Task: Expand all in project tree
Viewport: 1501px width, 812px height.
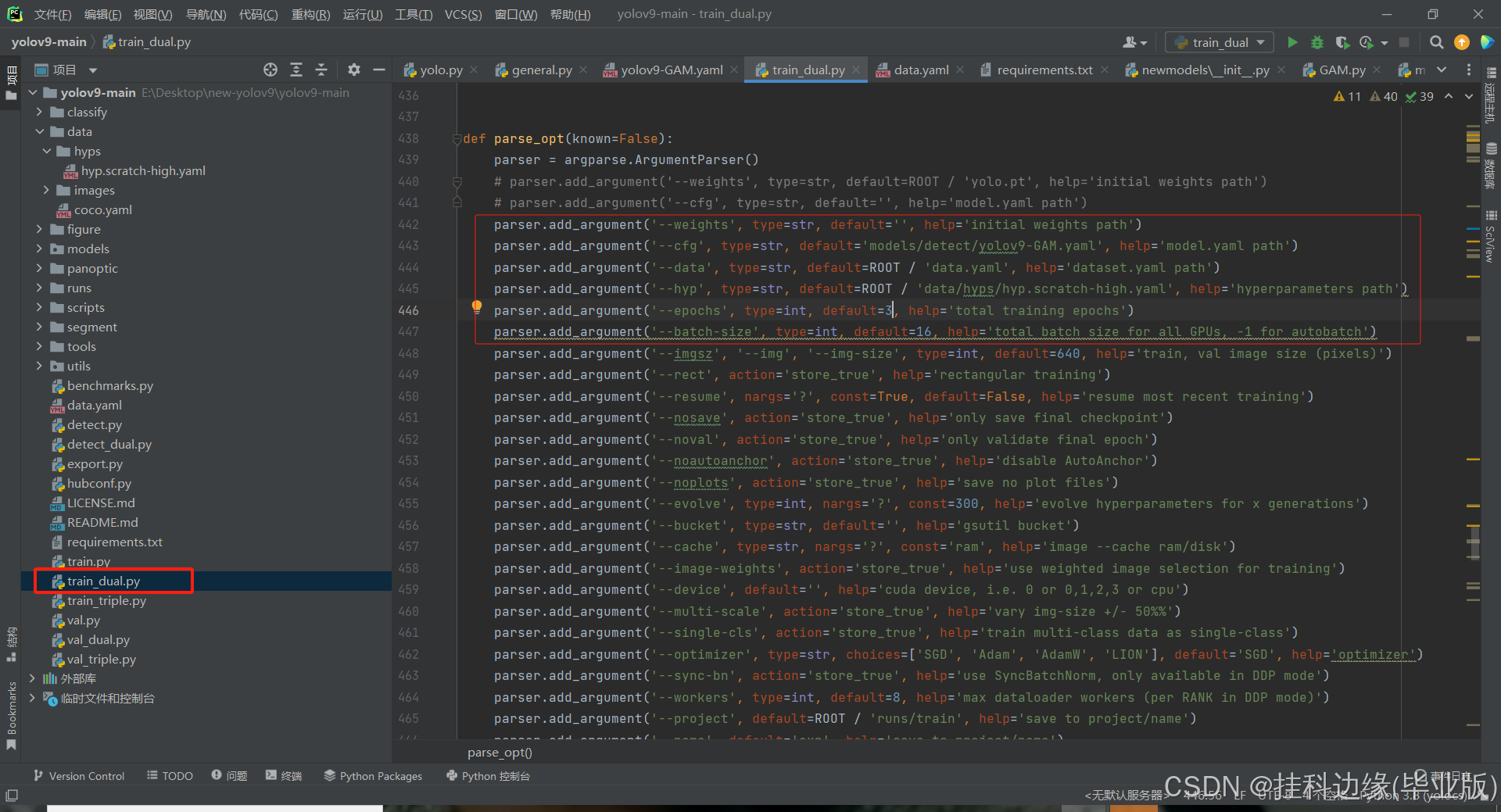Action: 296,70
